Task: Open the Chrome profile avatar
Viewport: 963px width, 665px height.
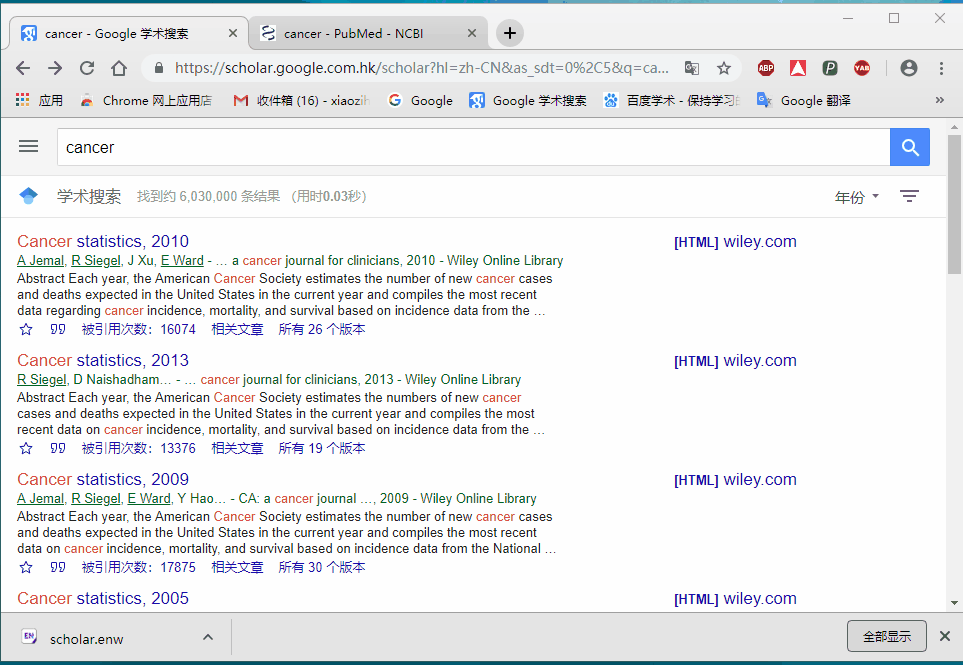Action: pos(909,68)
